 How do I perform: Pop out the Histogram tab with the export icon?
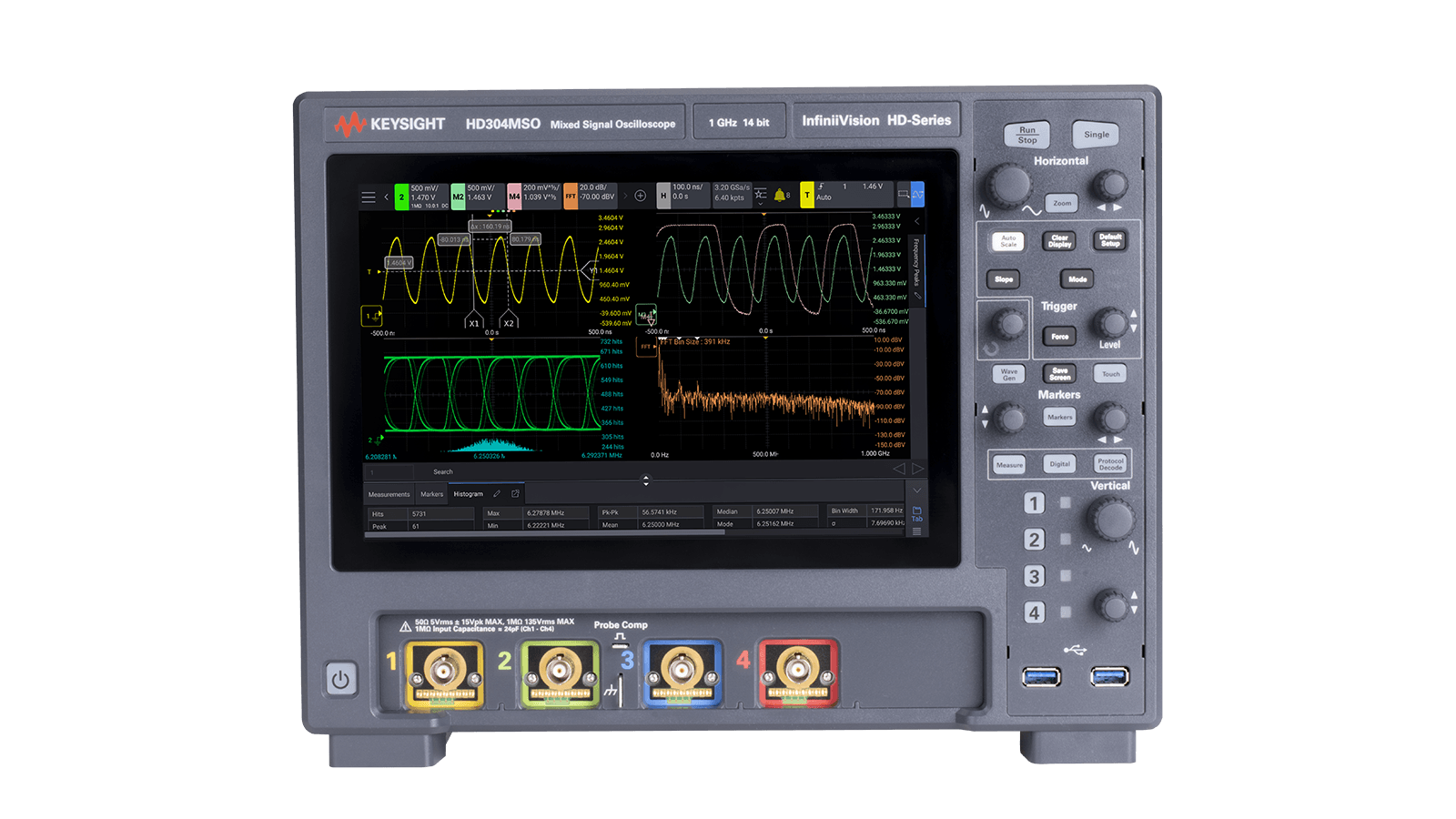(515, 493)
